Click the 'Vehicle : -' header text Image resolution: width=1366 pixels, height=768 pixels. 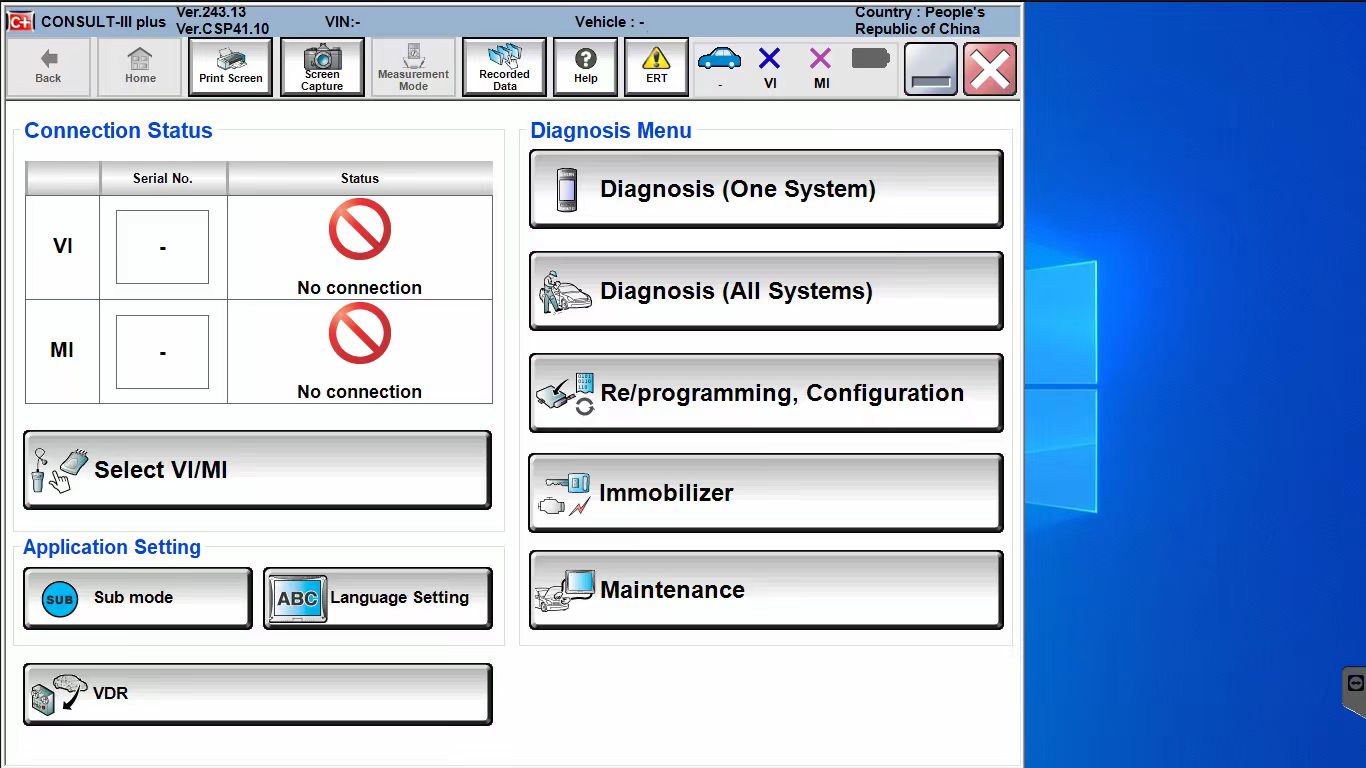[610, 21]
